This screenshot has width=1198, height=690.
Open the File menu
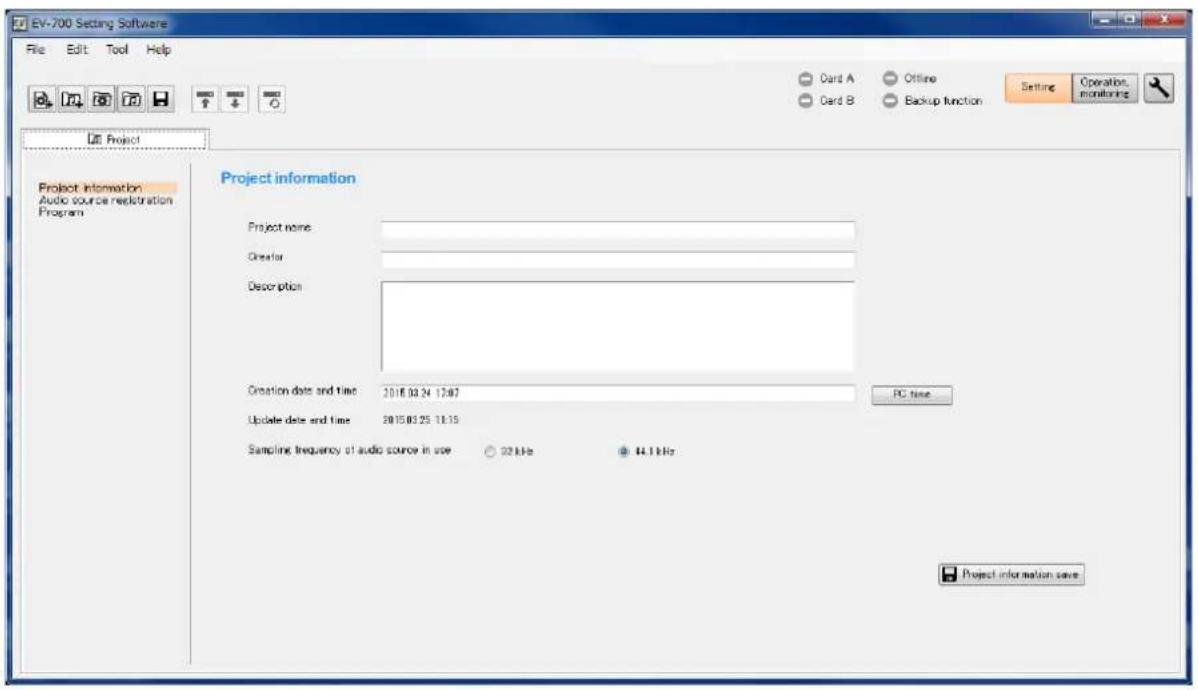coord(35,50)
